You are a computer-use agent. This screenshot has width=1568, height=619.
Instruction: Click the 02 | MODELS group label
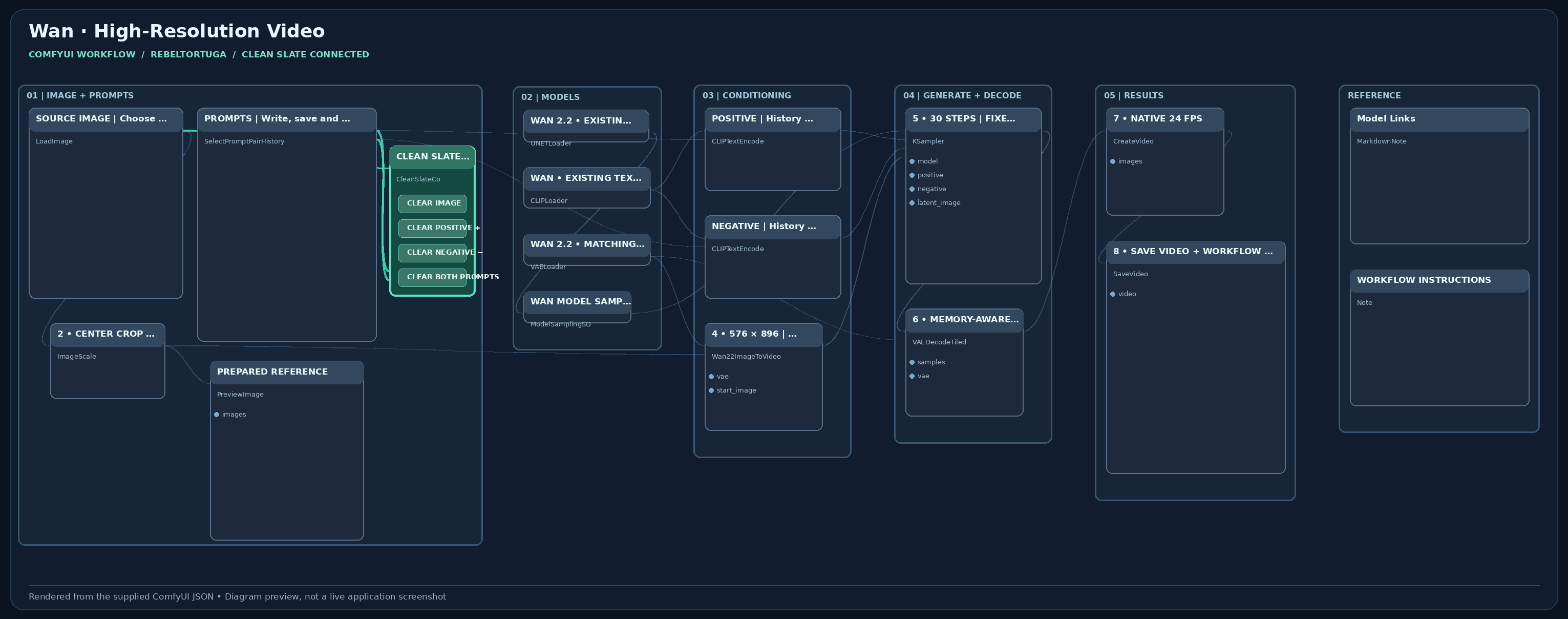pos(550,97)
